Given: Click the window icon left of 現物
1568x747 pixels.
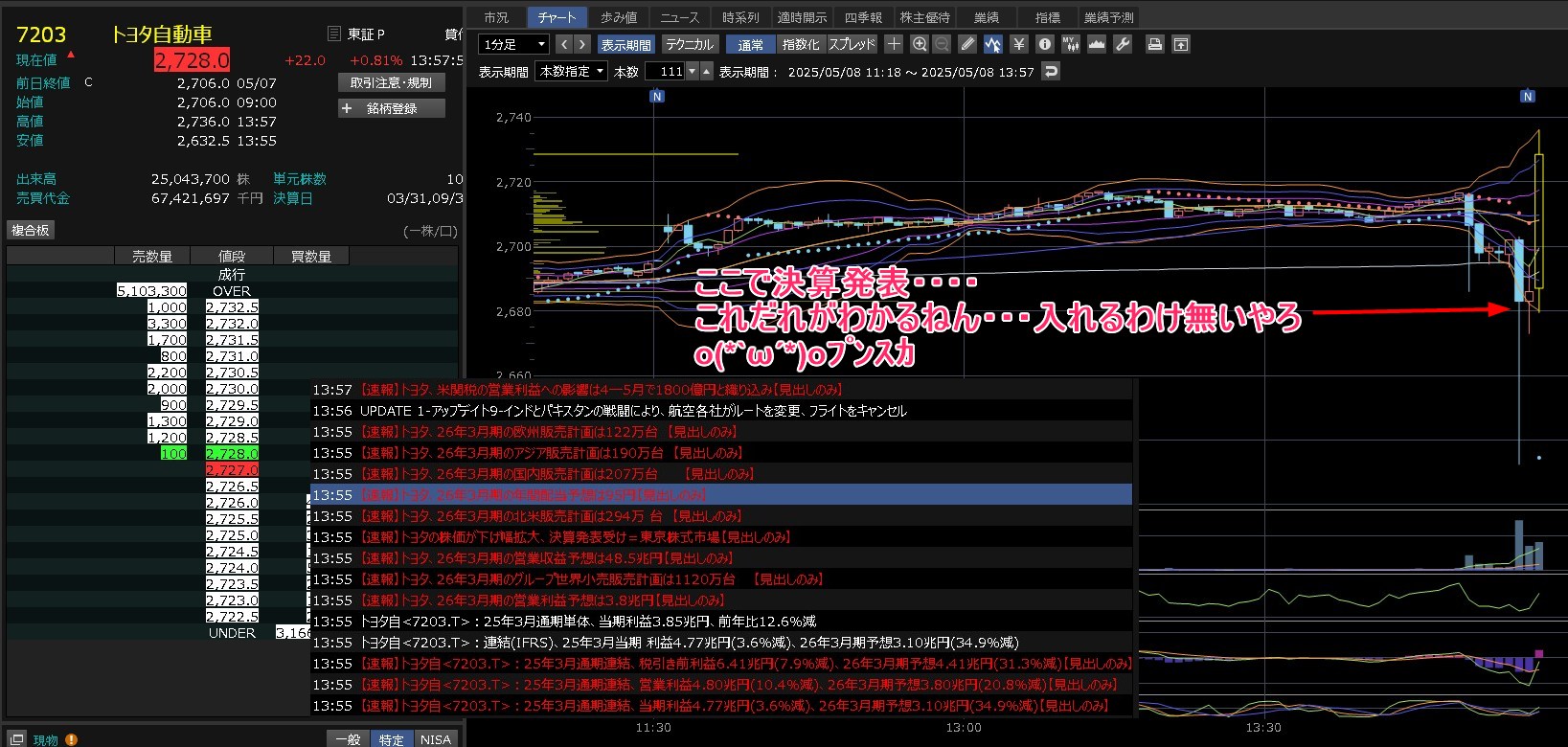Looking at the screenshot, I should pyautogui.click(x=16, y=739).
